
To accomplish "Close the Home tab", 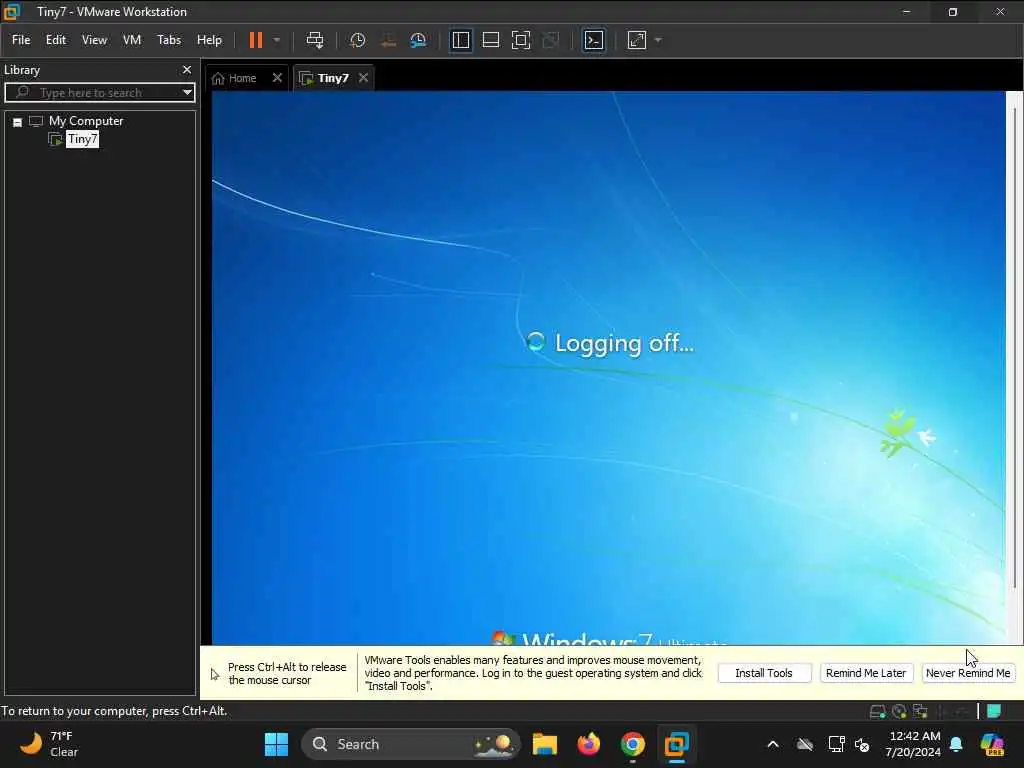I will (x=278, y=78).
